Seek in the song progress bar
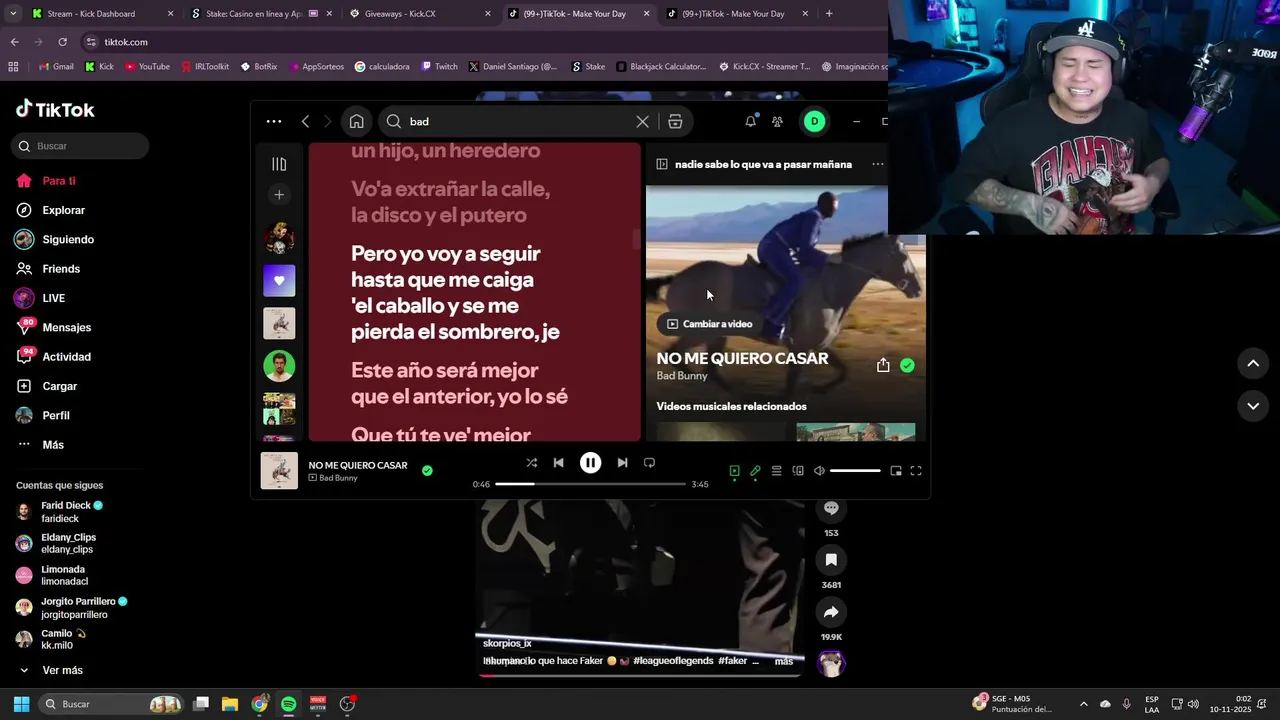Viewport: 1280px width, 720px height. click(590, 484)
